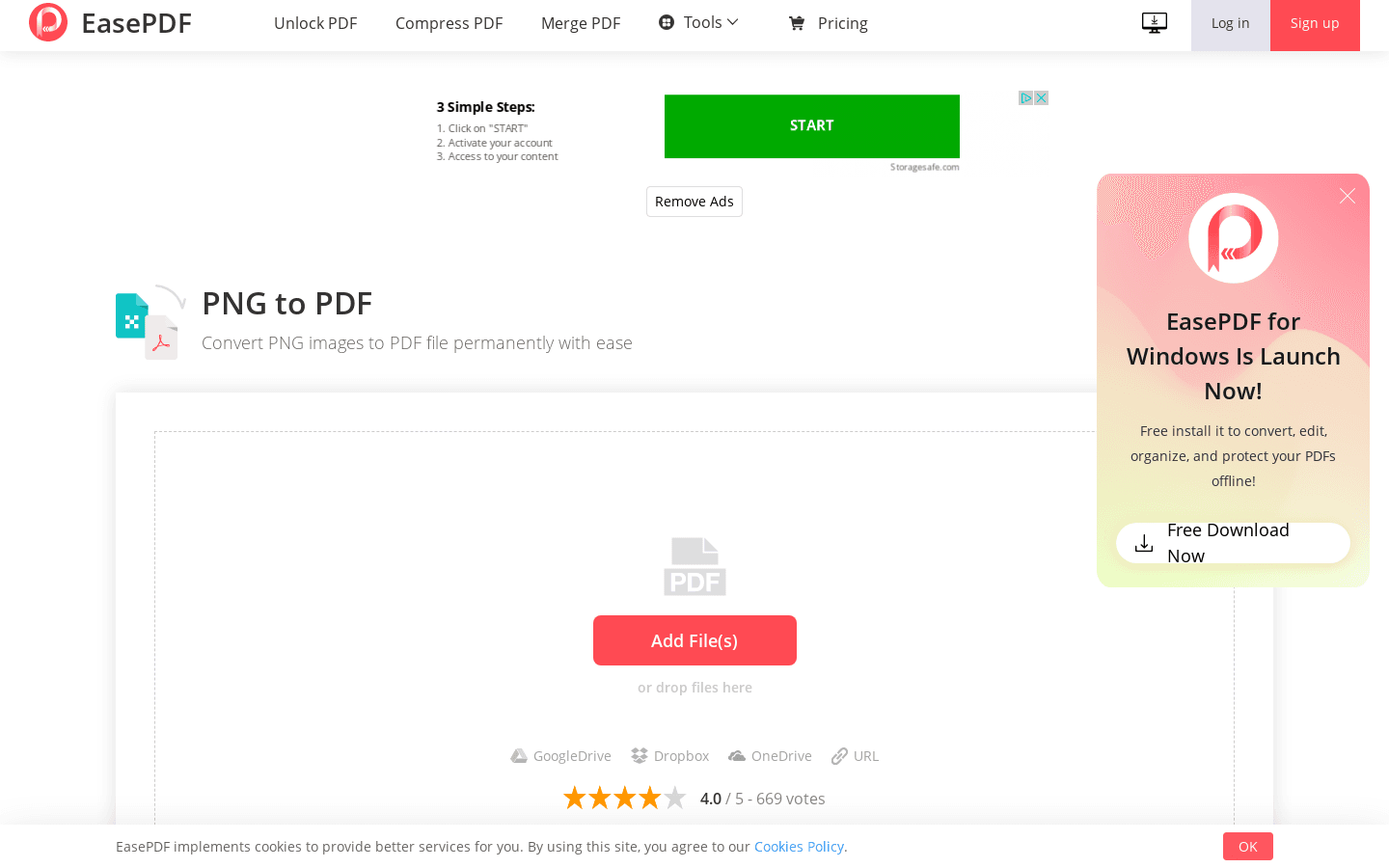Switch to the Unlock PDF page
Image resolution: width=1389 pixels, height=868 pixels.
[x=315, y=22]
